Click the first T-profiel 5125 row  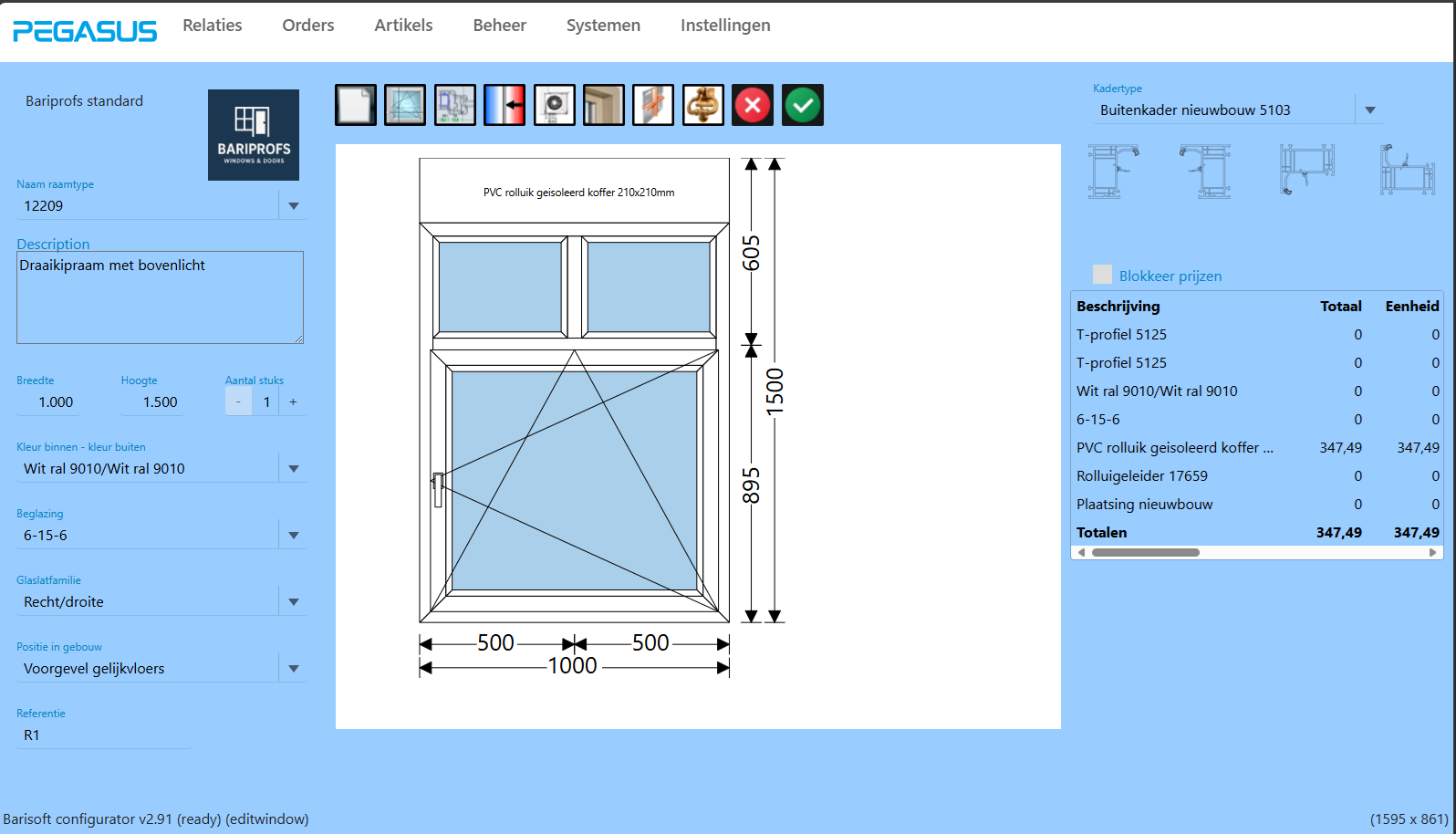(x=1257, y=334)
